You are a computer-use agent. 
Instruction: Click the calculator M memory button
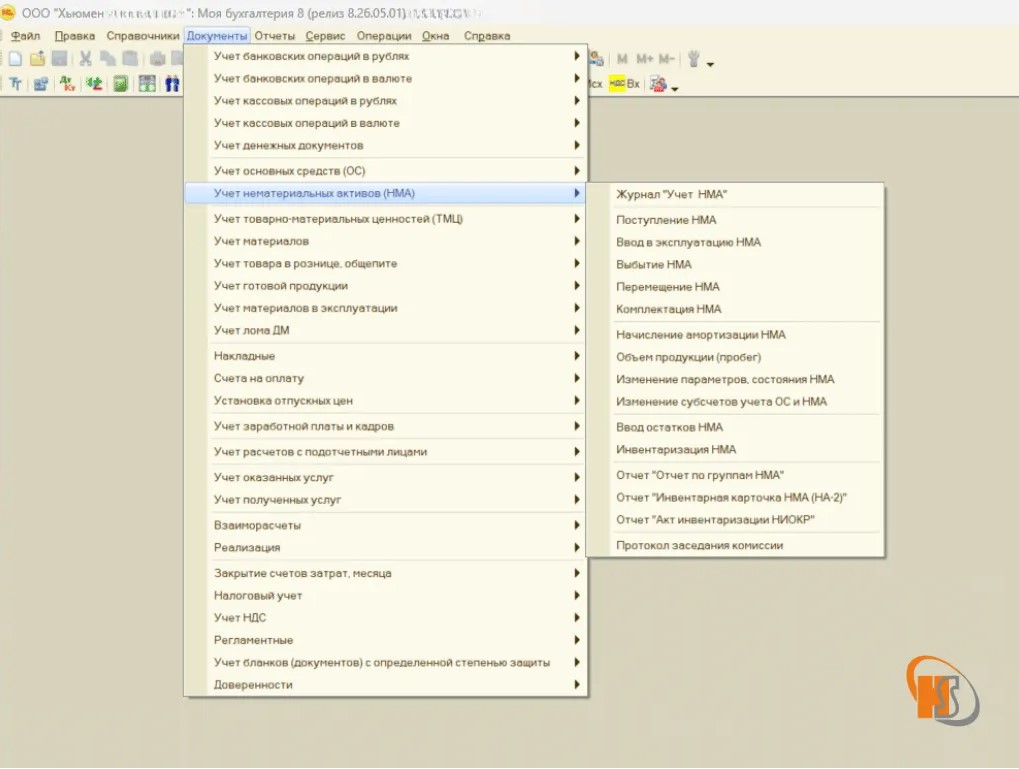tap(622, 59)
